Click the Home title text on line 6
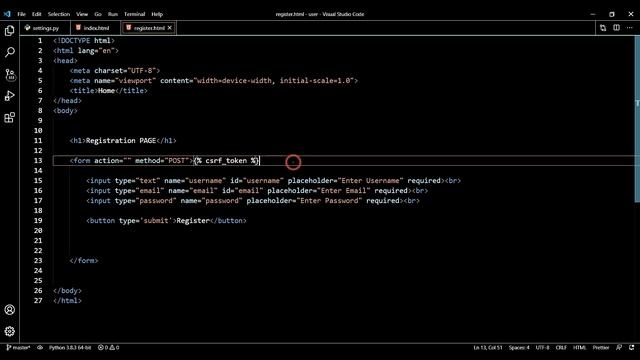Image resolution: width=640 pixels, height=360 pixels. (x=106, y=91)
